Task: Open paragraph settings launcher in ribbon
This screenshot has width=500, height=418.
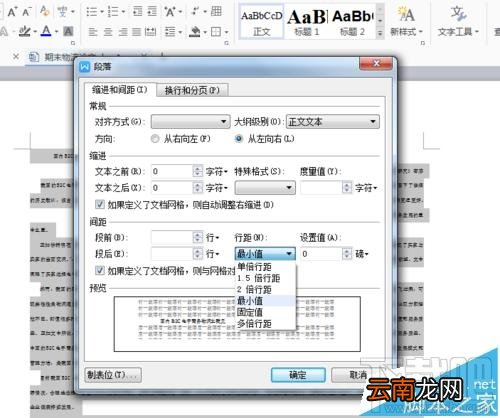Action: [x=227, y=43]
